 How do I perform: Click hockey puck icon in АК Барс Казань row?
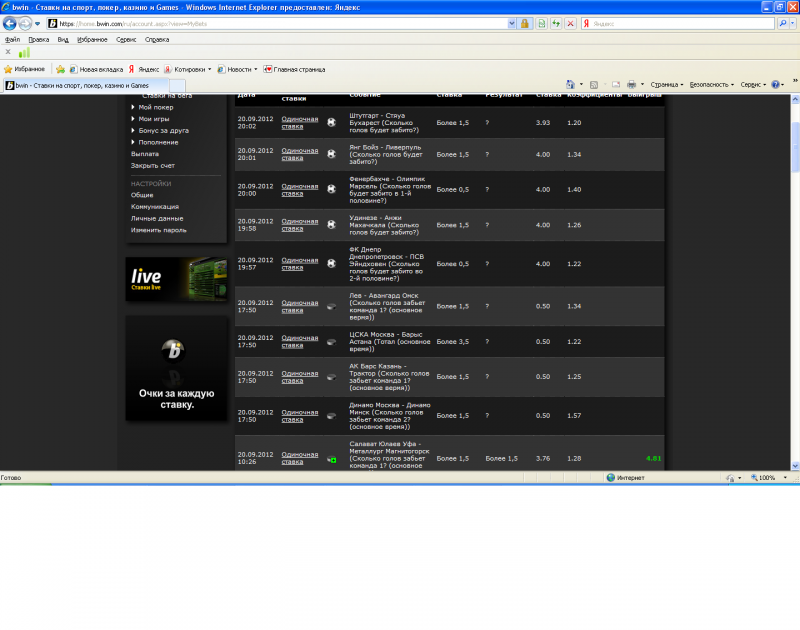click(331, 377)
